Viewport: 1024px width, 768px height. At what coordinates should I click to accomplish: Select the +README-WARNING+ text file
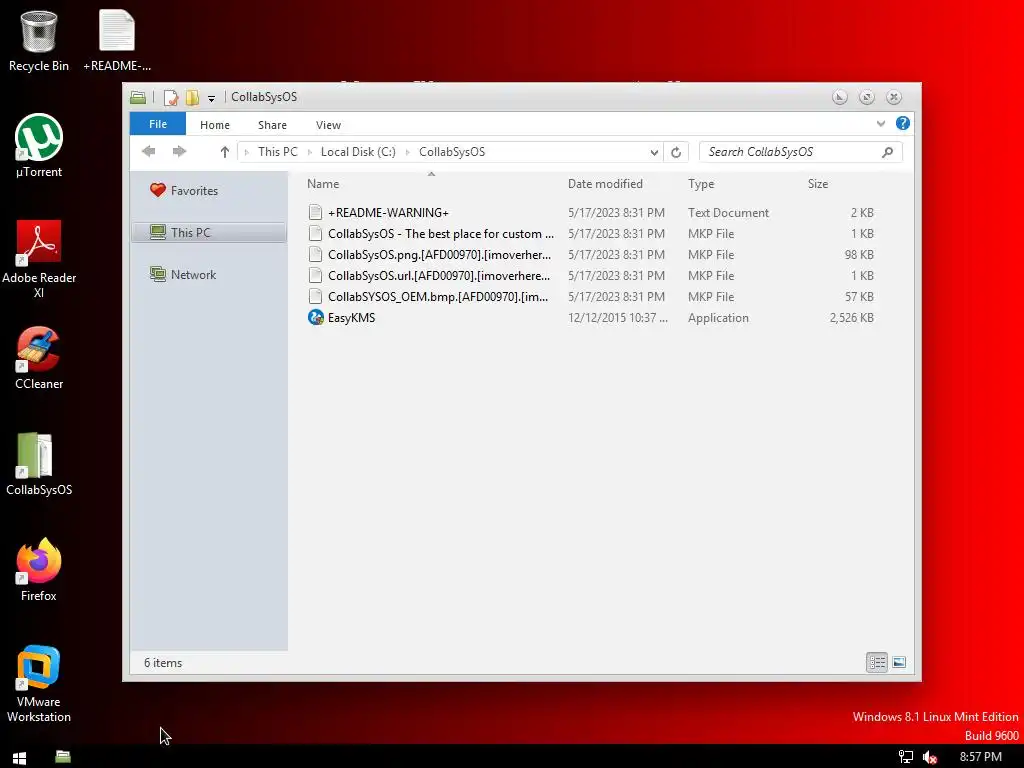(388, 212)
